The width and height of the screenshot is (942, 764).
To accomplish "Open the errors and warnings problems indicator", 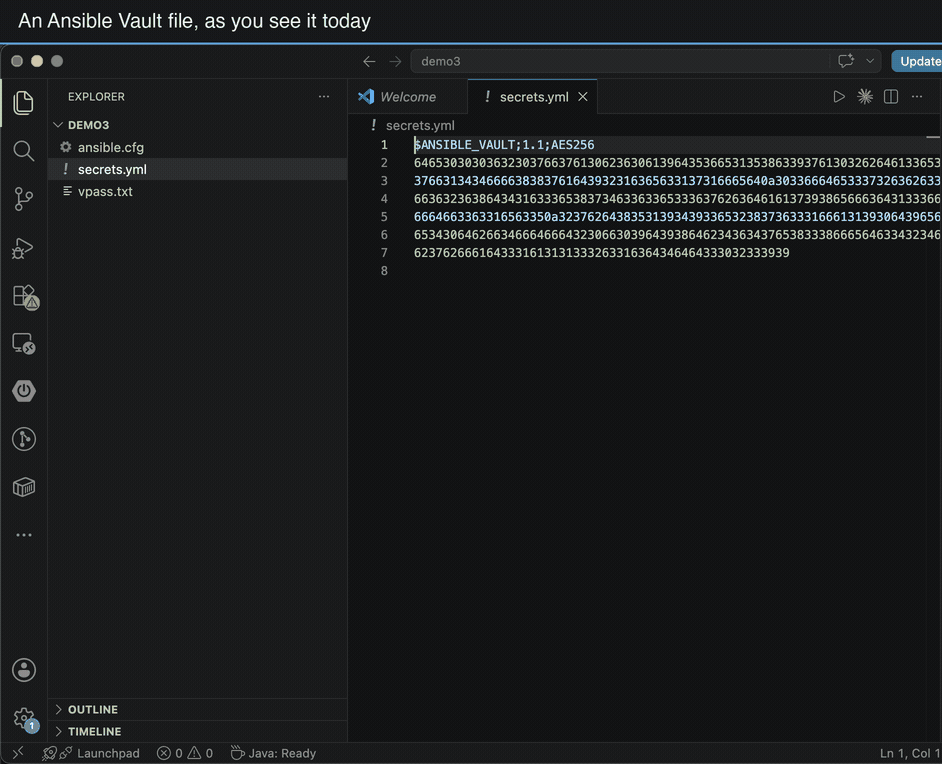I will (x=185, y=753).
